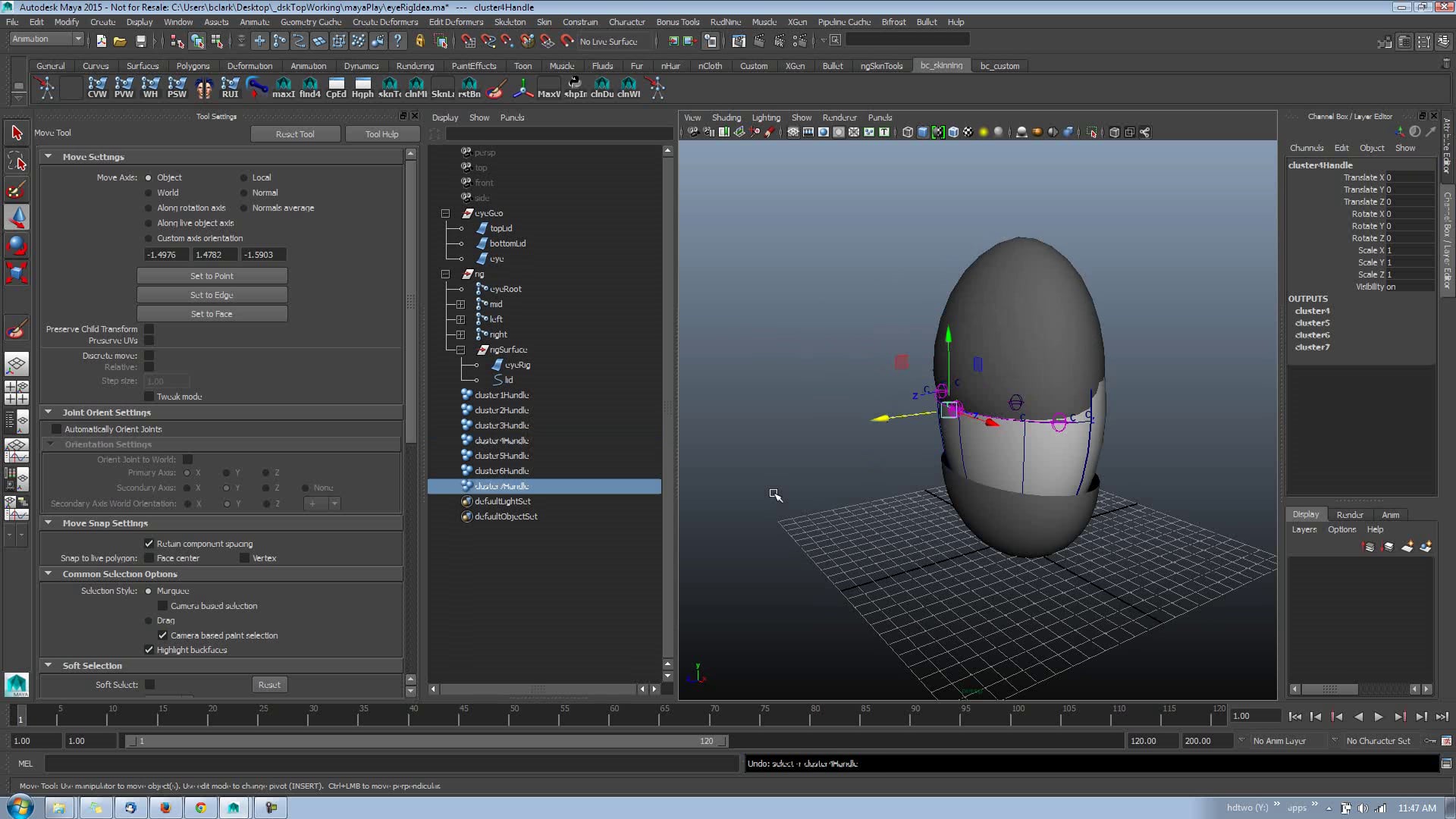
Task: Uncheck Retain component spacing
Action: click(x=149, y=544)
